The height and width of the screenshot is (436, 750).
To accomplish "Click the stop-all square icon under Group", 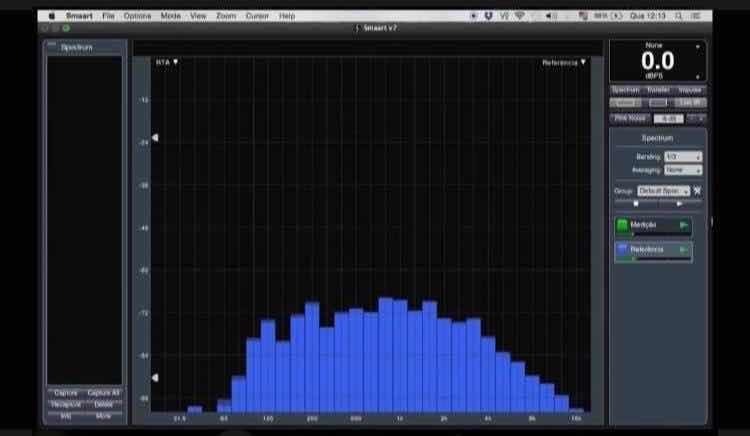I will (x=636, y=204).
